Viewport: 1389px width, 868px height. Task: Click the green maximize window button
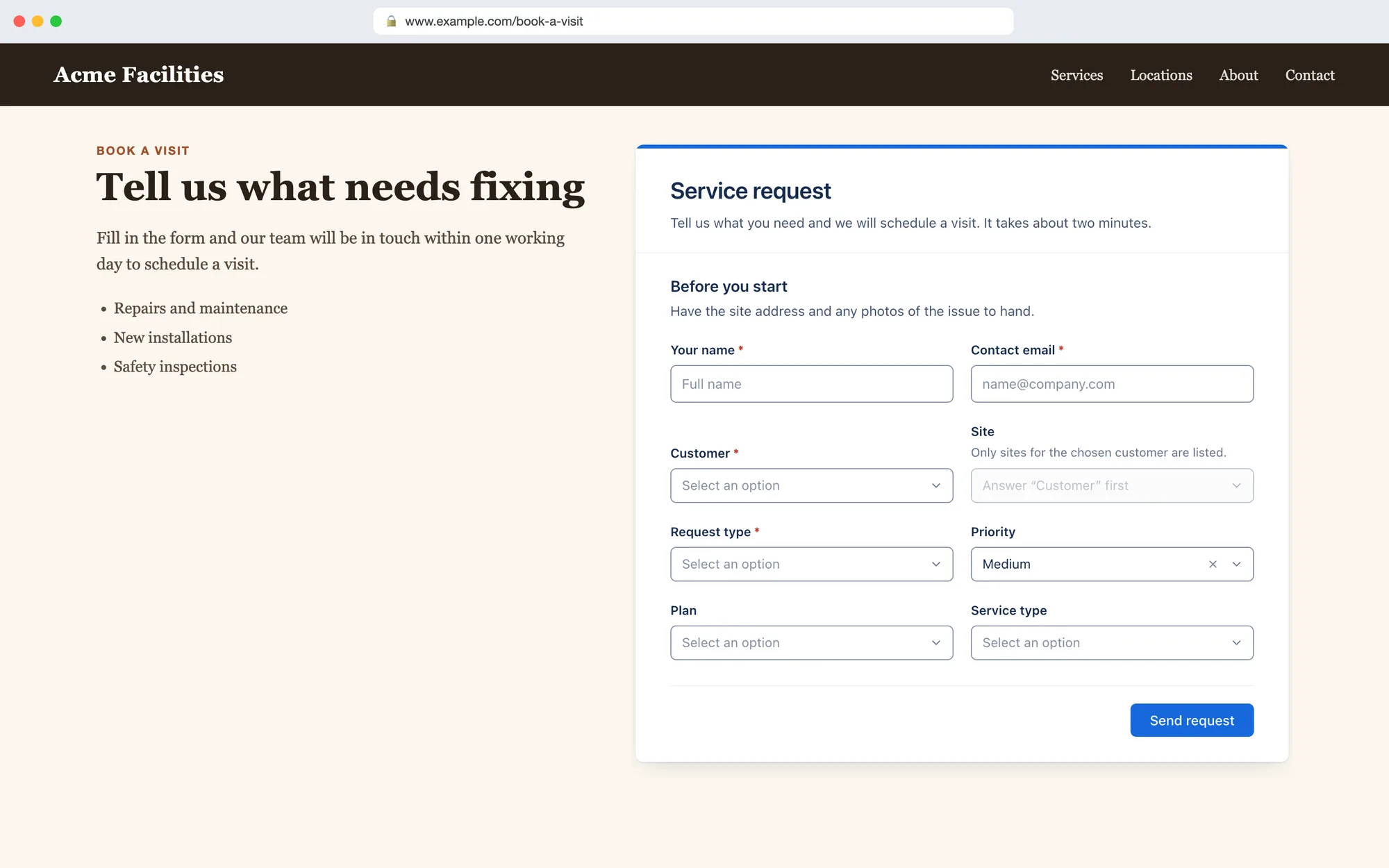[x=56, y=22]
